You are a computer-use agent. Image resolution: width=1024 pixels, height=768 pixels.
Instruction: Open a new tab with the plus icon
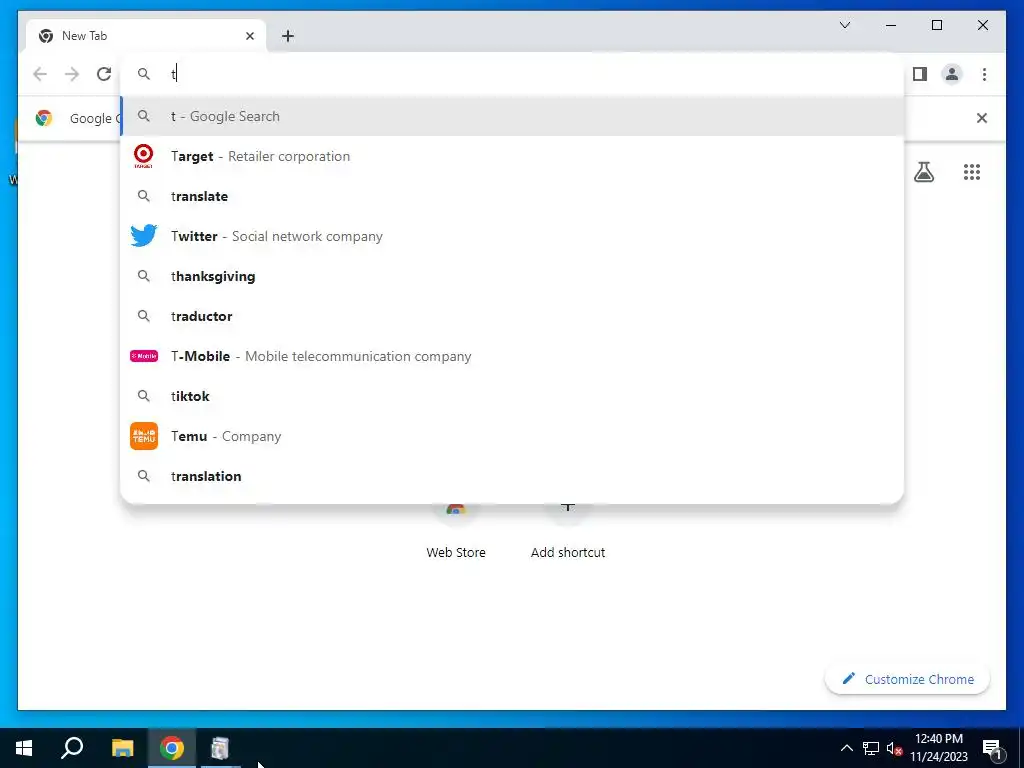288,36
